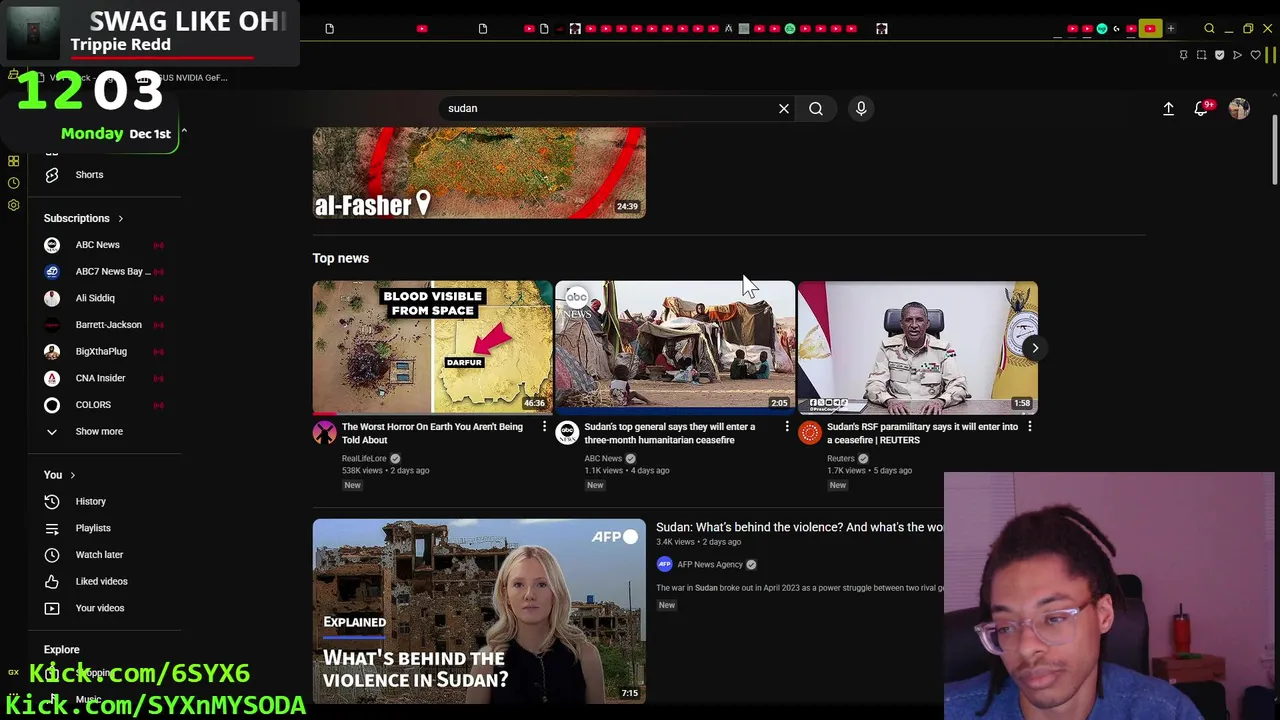Clear the search box with the X icon

(x=784, y=108)
